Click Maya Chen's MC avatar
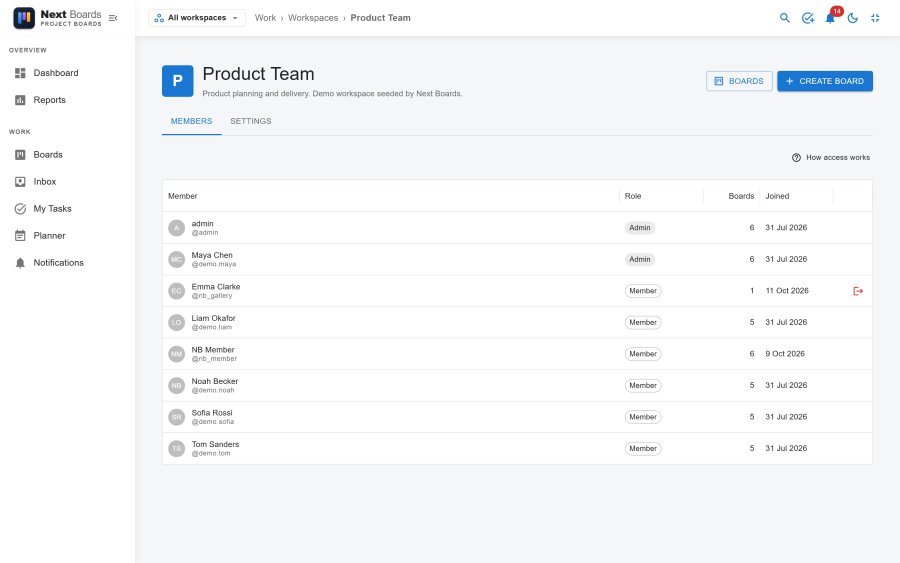The height and width of the screenshot is (563, 900). point(177,259)
